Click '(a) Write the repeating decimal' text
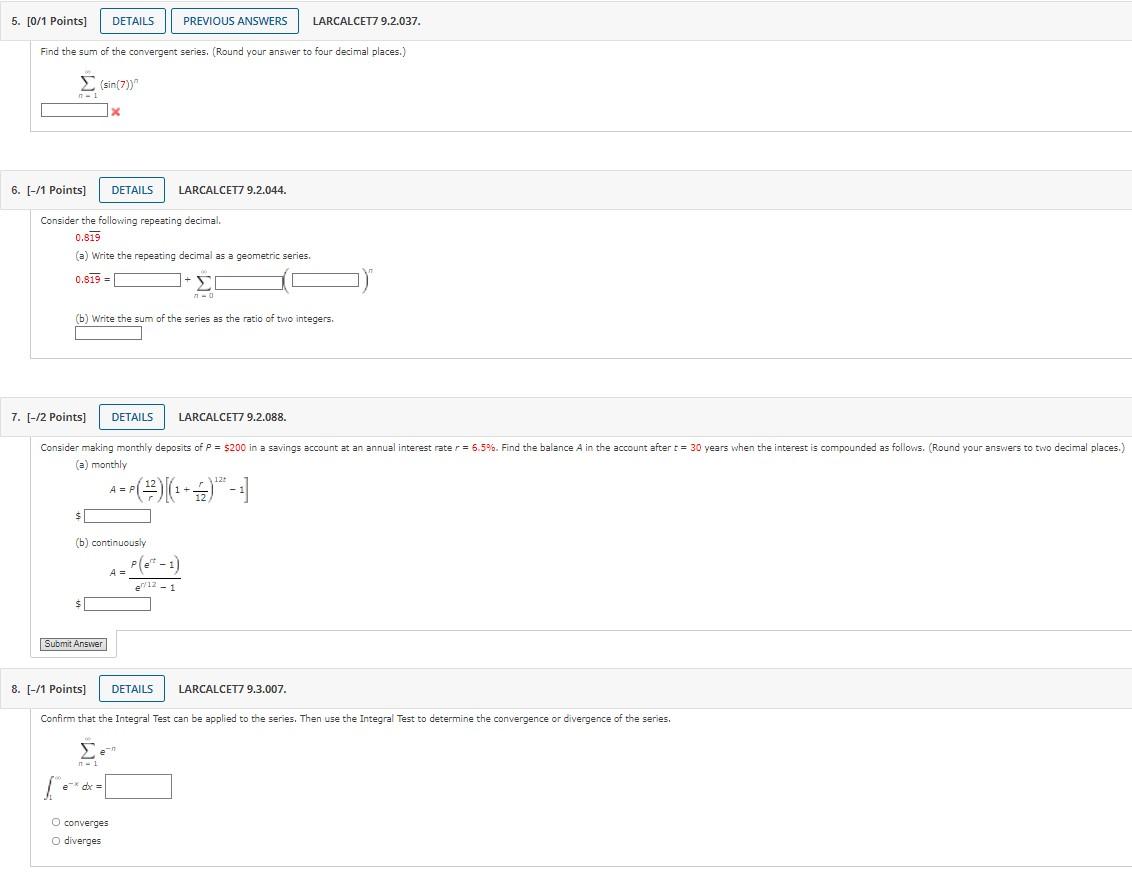This screenshot has width=1132, height=888. [193, 256]
